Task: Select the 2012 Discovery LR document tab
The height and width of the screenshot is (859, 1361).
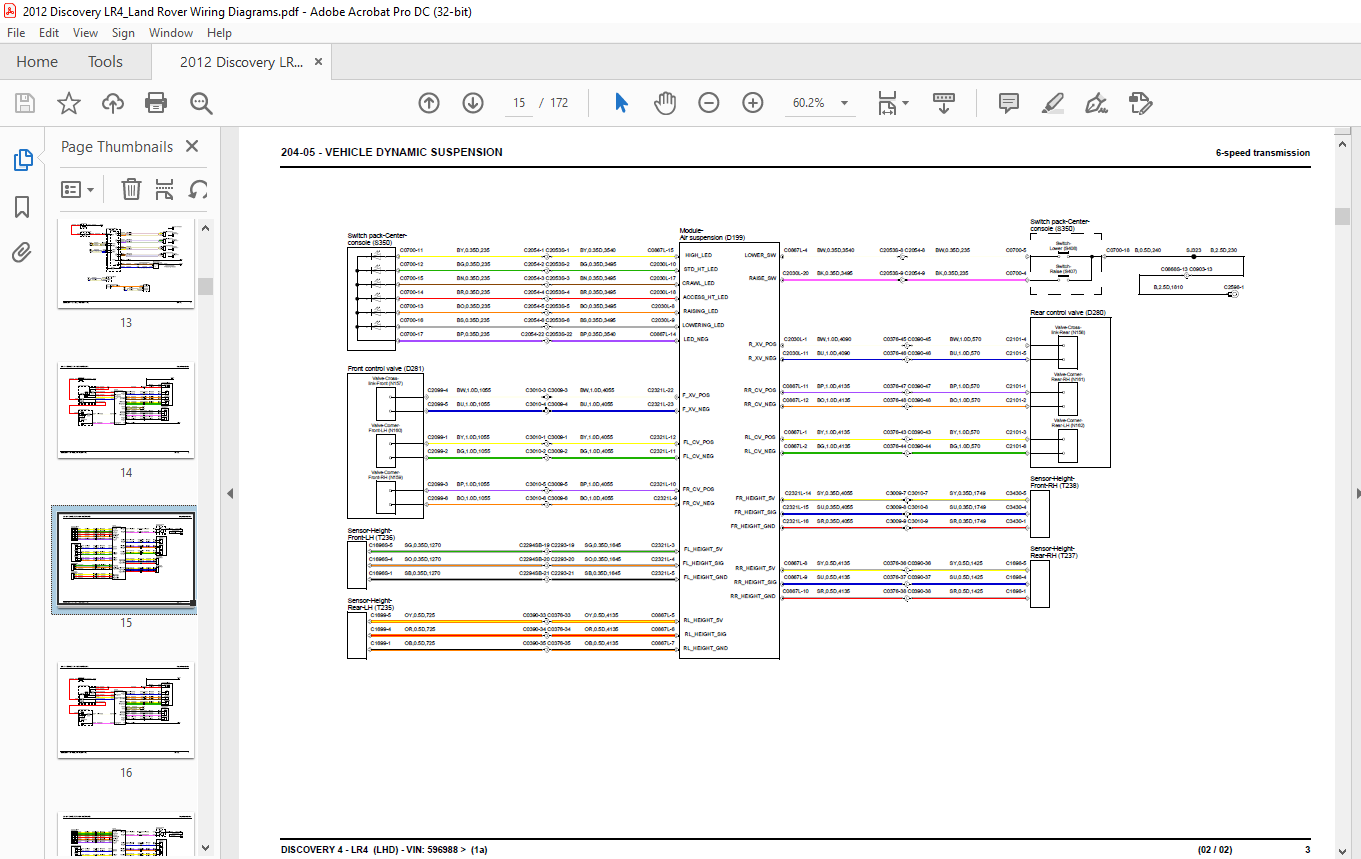Action: click(x=241, y=62)
